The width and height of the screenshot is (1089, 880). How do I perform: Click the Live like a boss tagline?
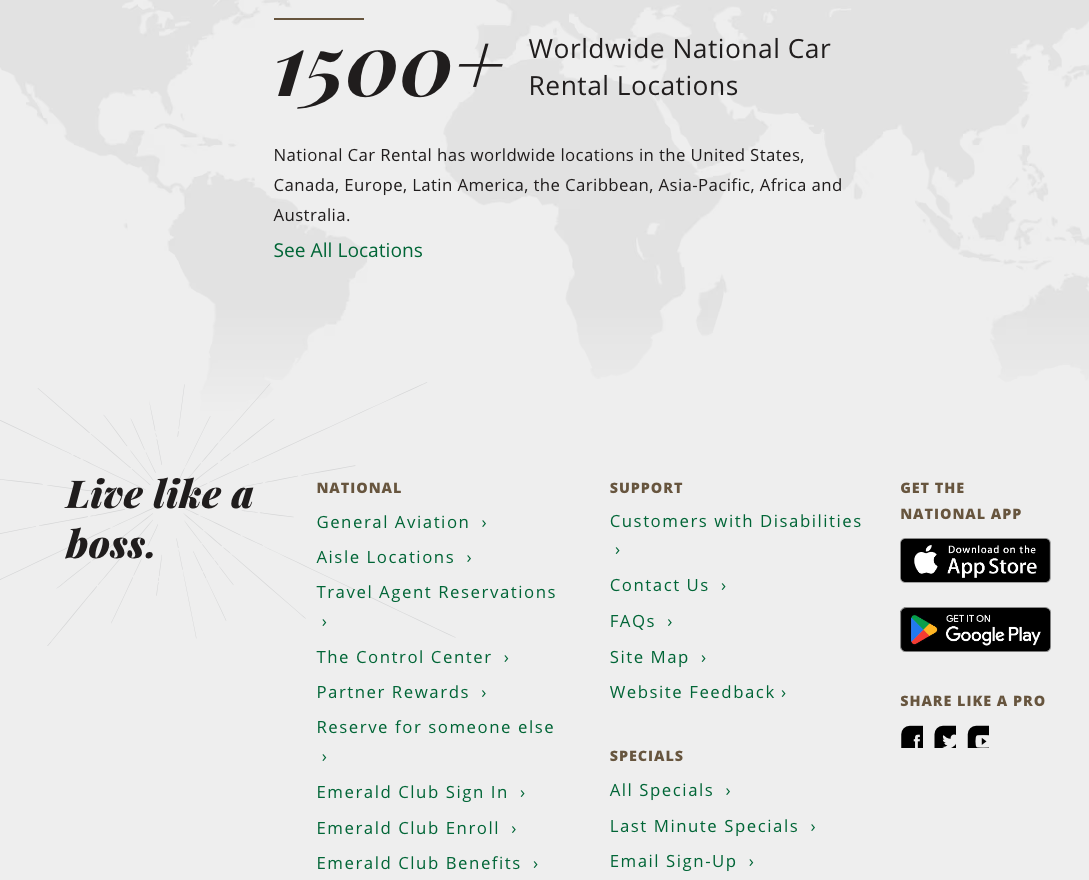(x=160, y=519)
